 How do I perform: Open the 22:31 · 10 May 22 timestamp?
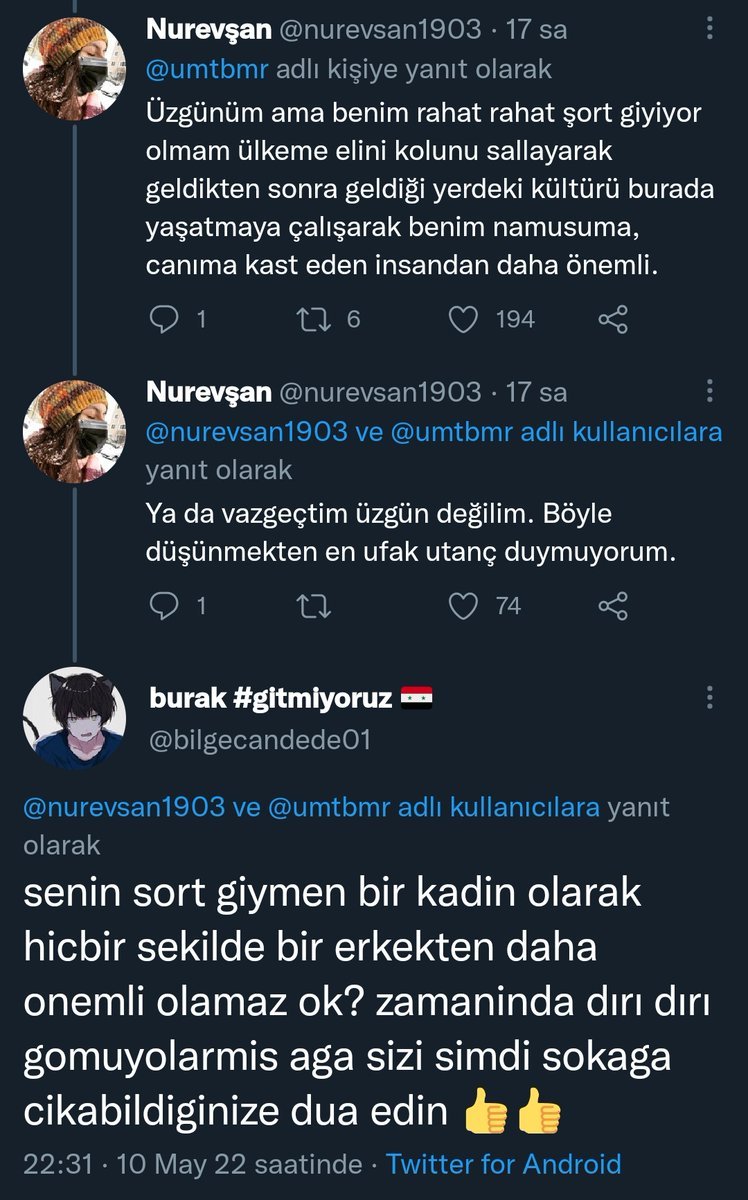point(194,1164)
